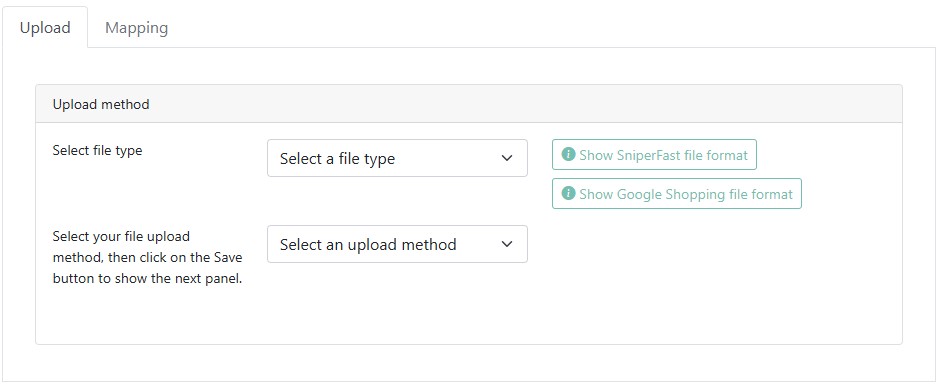Screen dimensions: 939x385
Task: Click the file upload method instruction text
Action: [148, 257]
